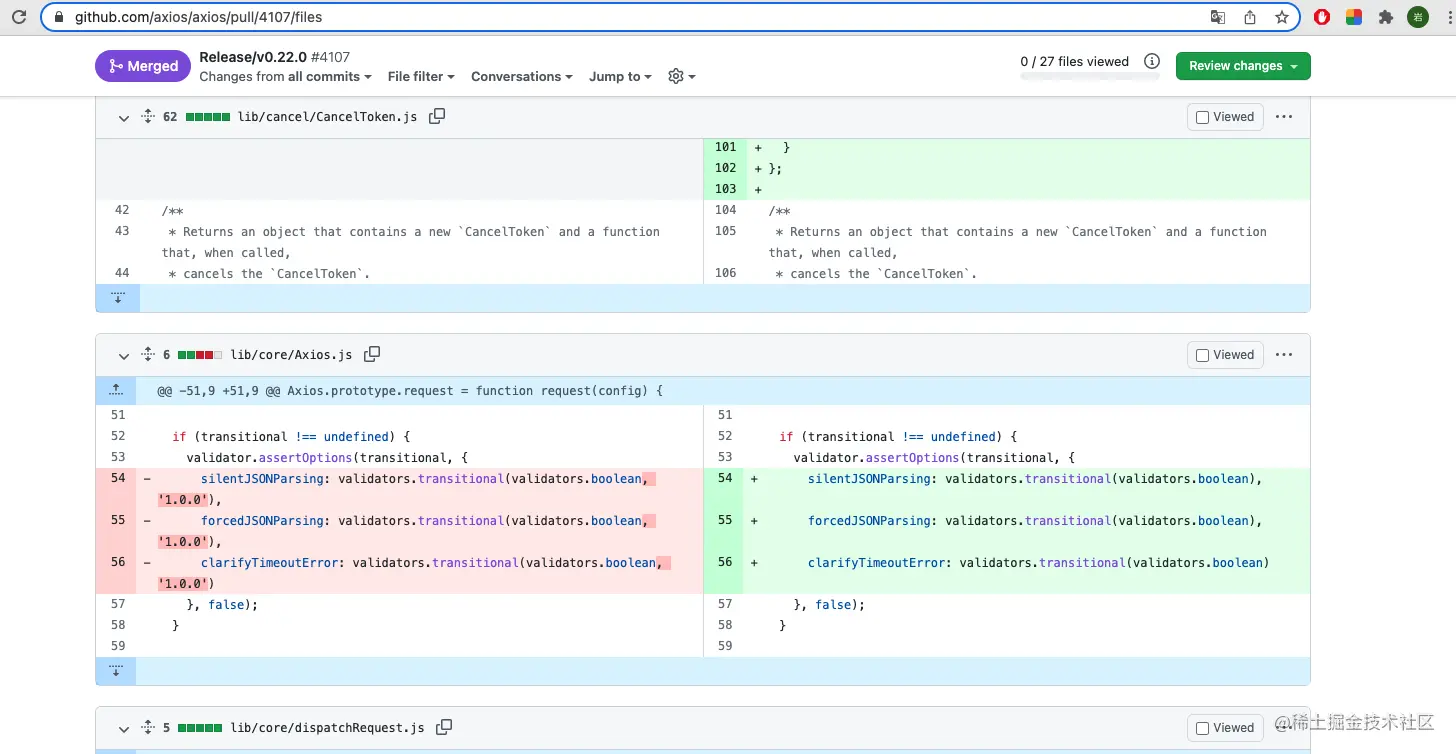This screenshot has width=1456, height=754.
Task: Copy the lib/cancel/CancelToken.js file path
Action: pos(437,116)
